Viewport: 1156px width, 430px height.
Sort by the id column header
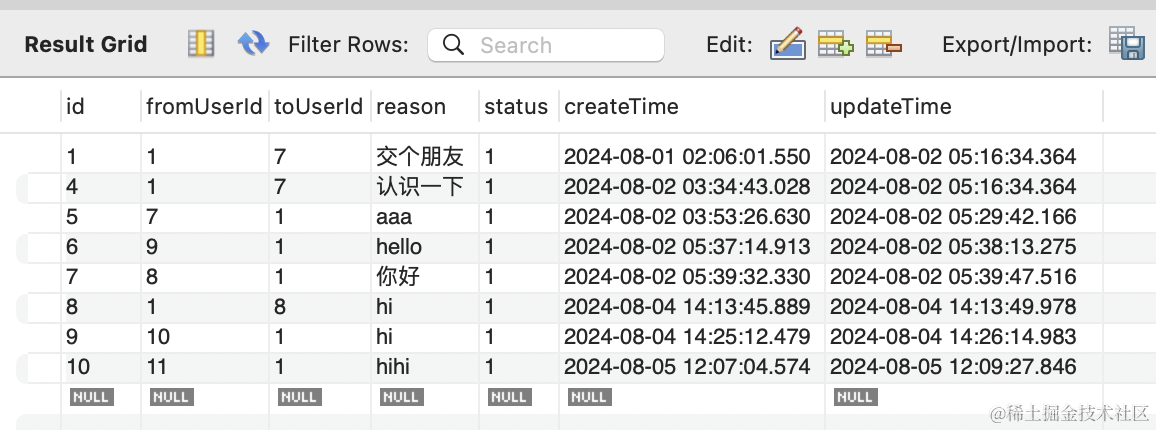100,106
